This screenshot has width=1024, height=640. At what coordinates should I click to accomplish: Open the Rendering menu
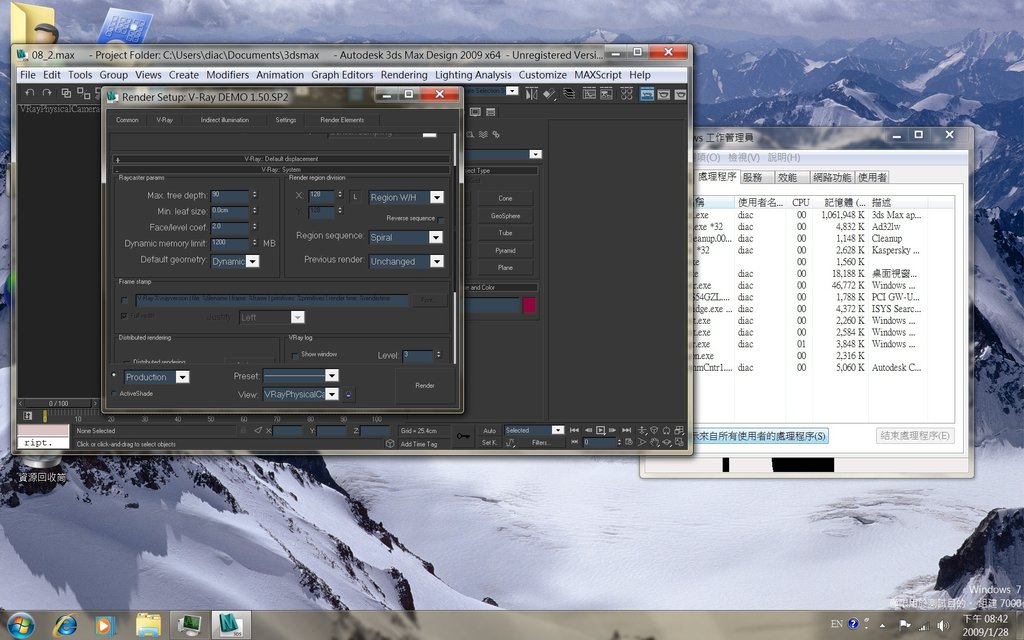click(404, 75)
